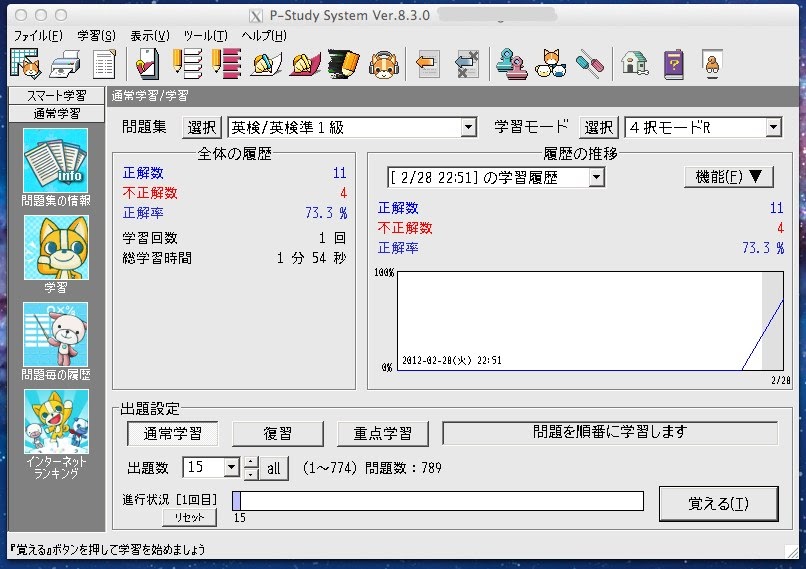Start studying with 覚える(T) button
Screen dimensions: 806x569
click(x=719, y=504)
